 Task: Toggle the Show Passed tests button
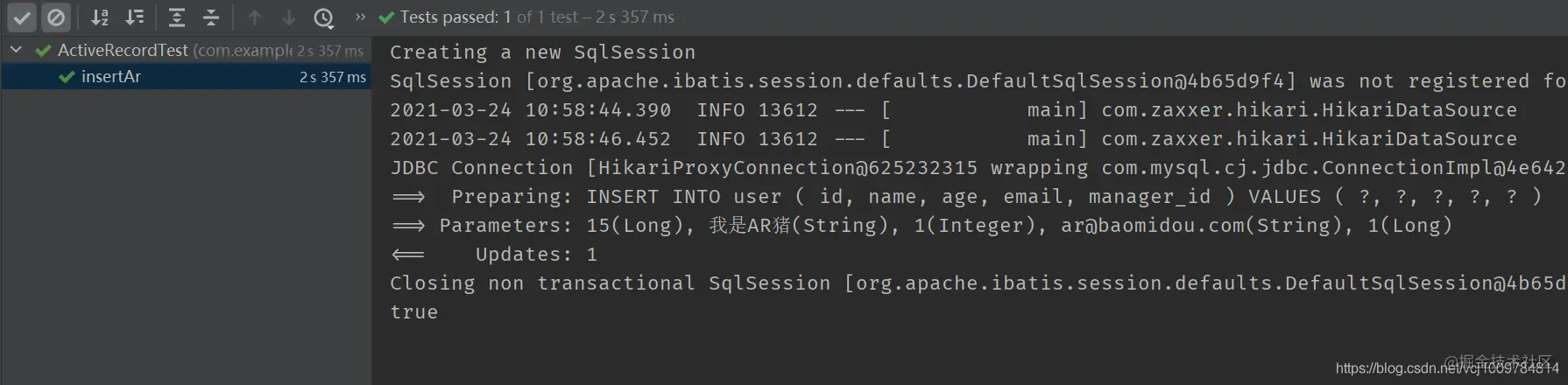coord(22,17)
